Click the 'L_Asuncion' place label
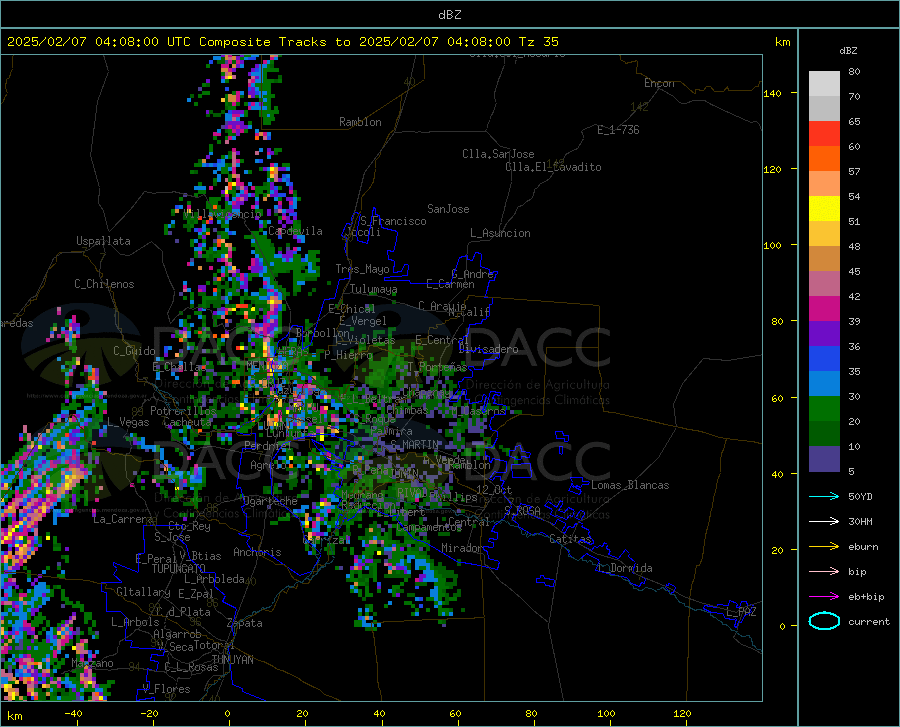Image resolution: width=900 pixels, height=727 pixels. (x=500, y=233)
